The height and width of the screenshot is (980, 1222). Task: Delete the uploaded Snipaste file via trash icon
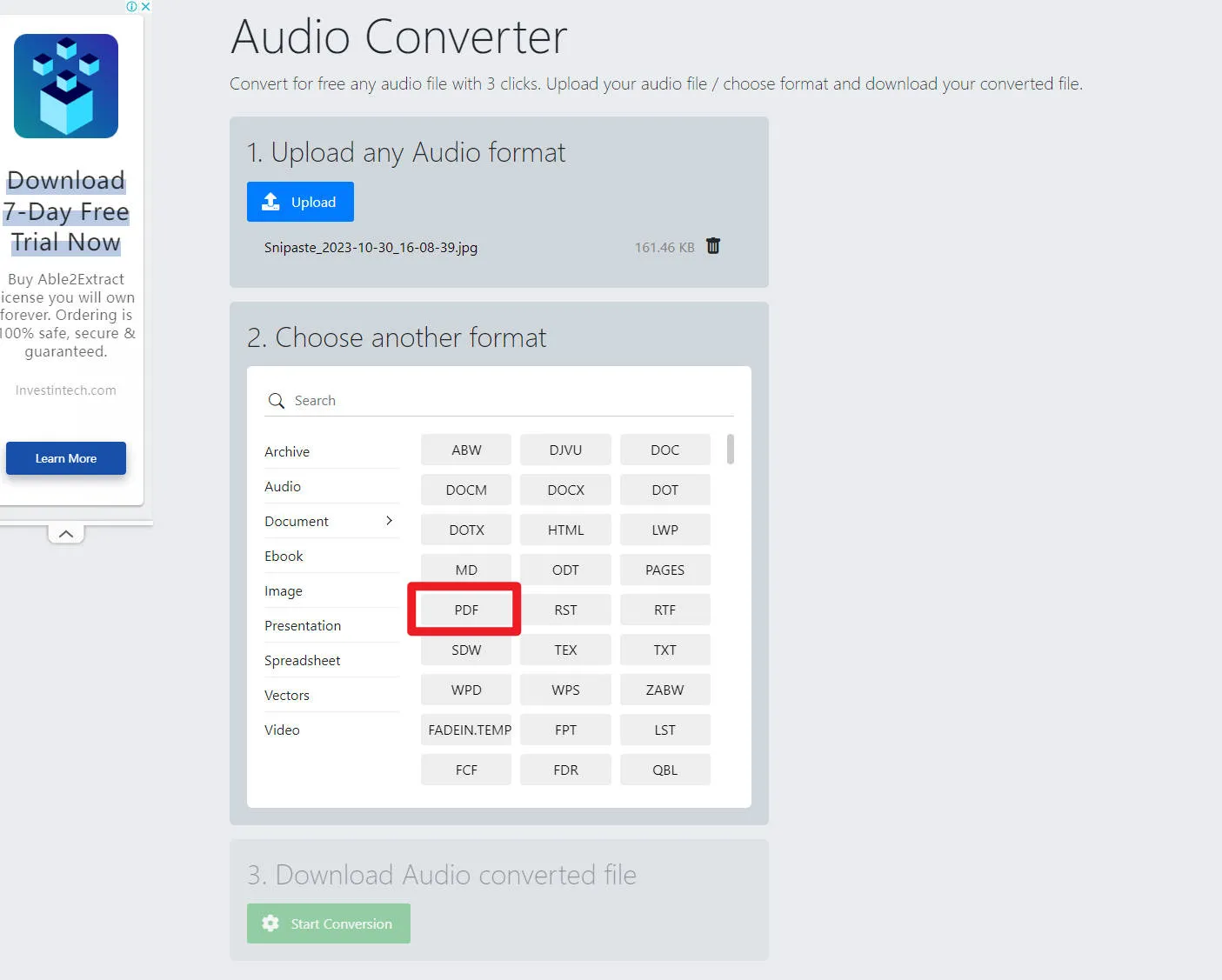click(x=712, y=246)
